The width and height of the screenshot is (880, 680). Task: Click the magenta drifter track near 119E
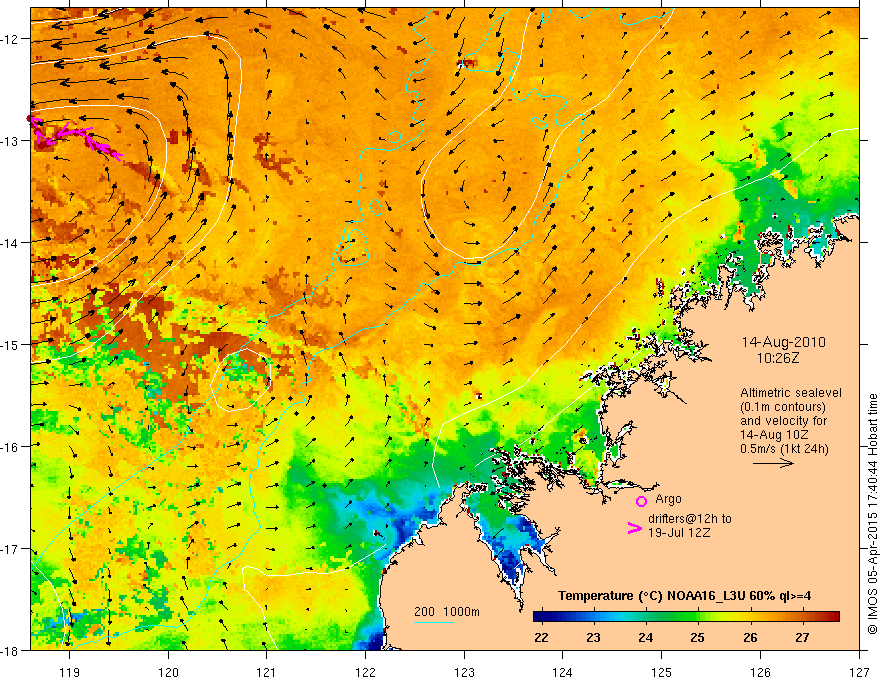tap(73, 139)
